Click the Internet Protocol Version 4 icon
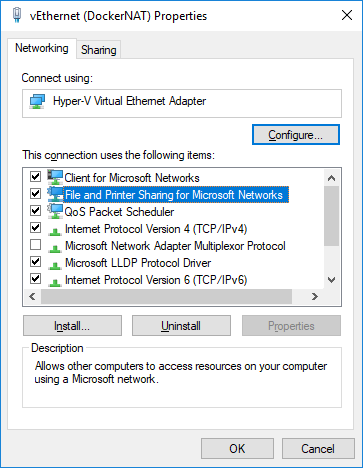 tap(55, 230)
